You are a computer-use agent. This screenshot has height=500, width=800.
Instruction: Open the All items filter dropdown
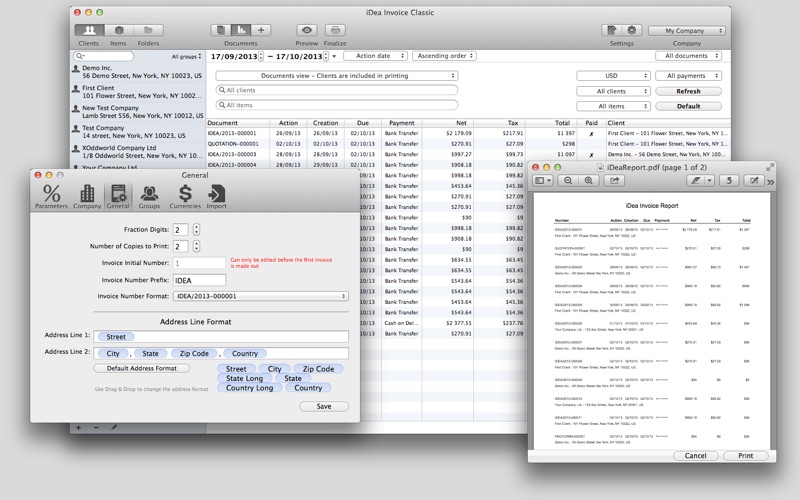tap(613, 106)
